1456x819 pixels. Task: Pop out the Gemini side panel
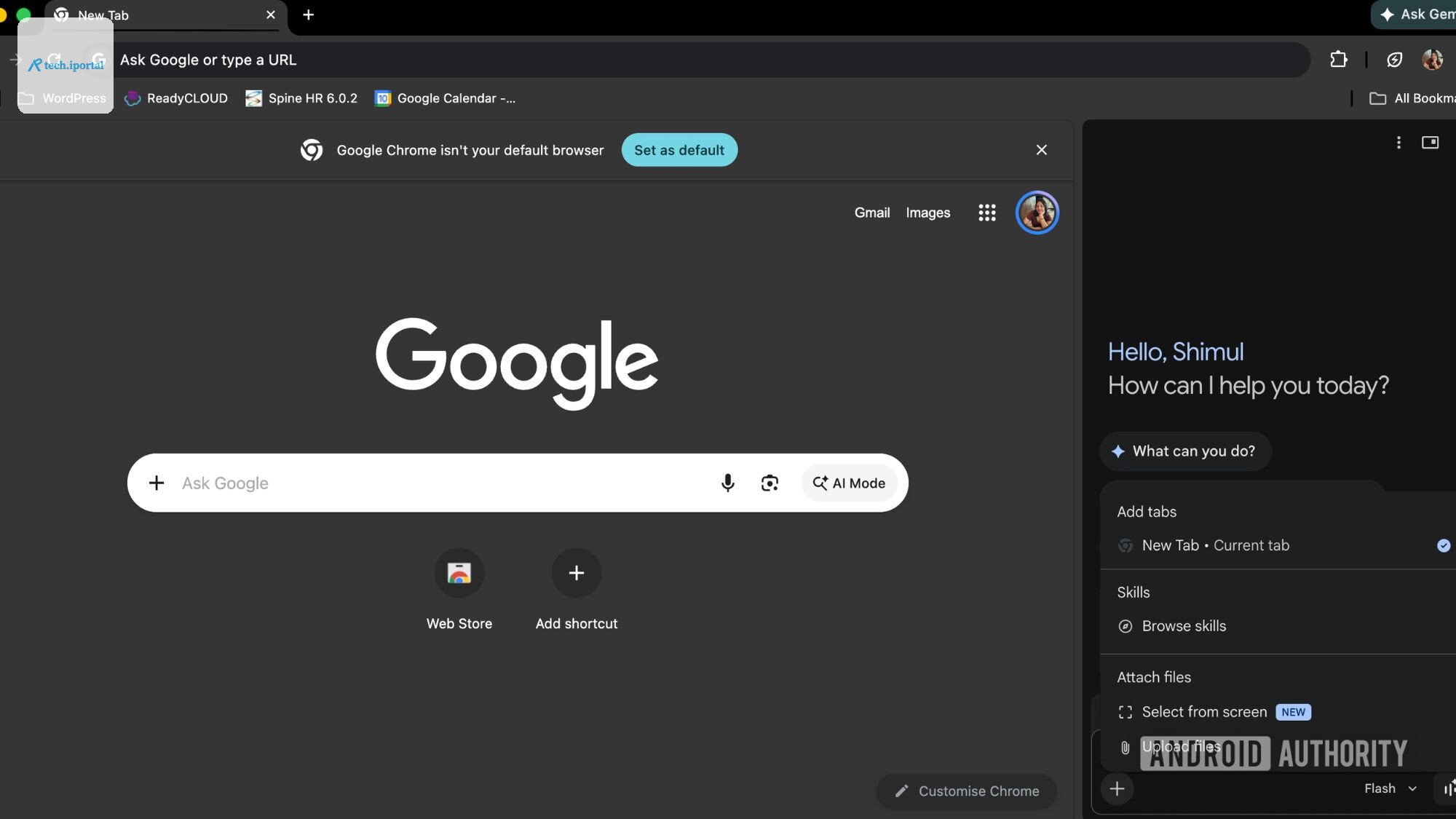[1430, 143]
